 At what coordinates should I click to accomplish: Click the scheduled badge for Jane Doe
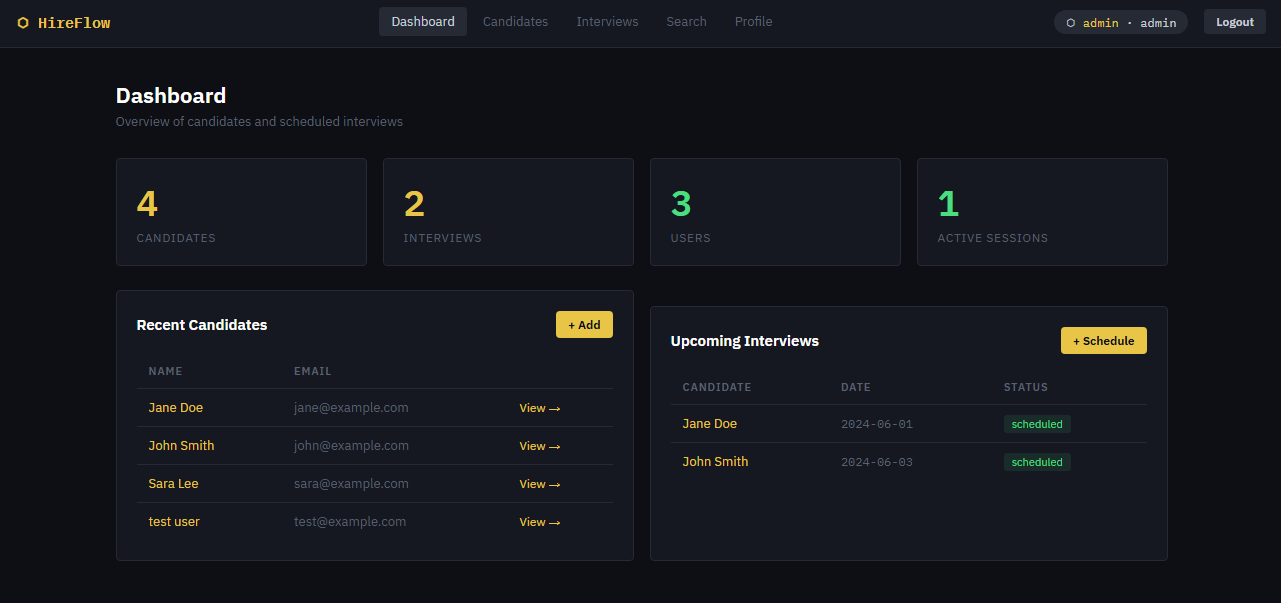point(1036,424)
